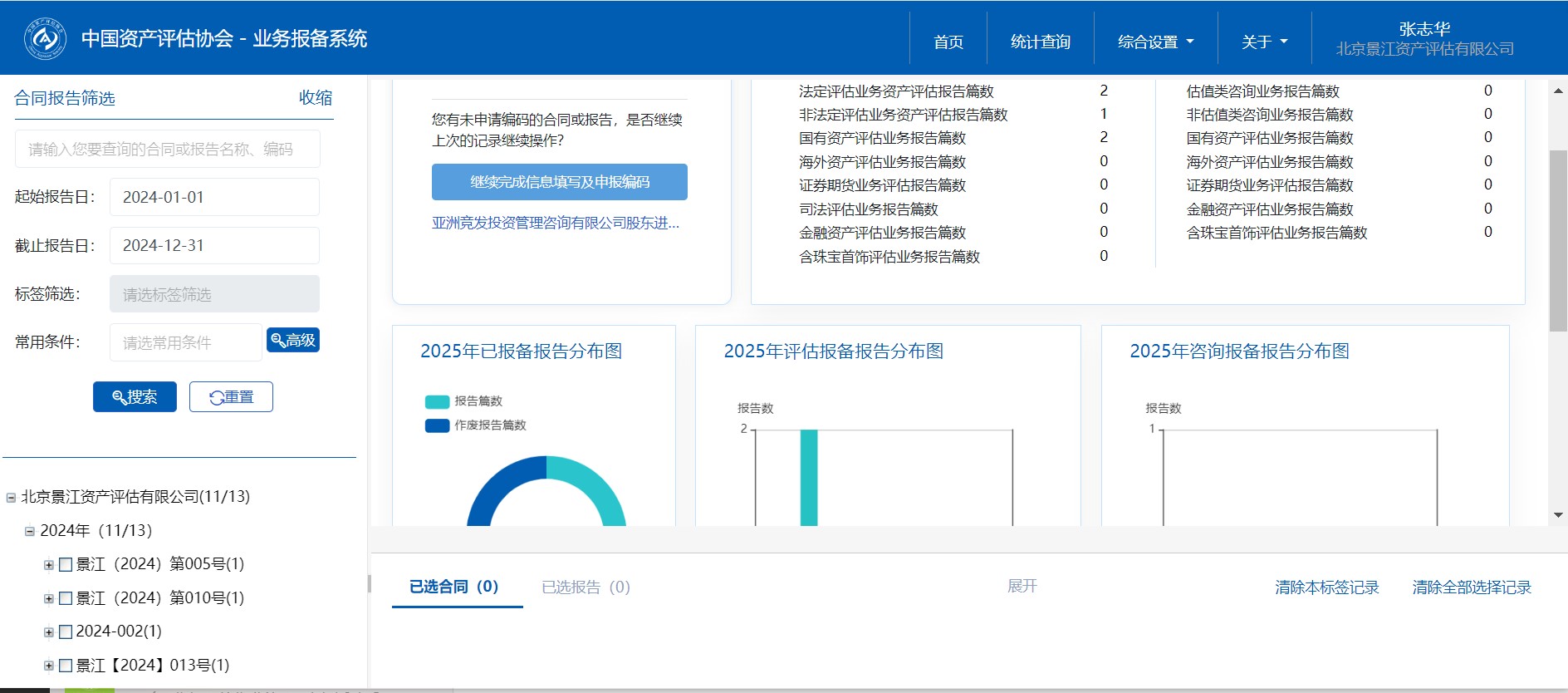Viewport: 1568px width, 693px height.
Task: Tick the 2024-002 contract checkbox
Action: tap(66, 632)
